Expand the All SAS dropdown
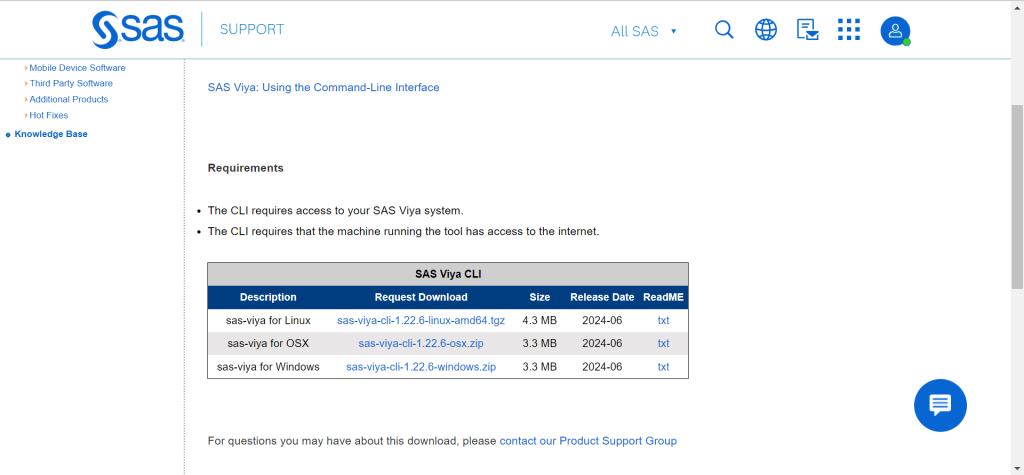Screen dimensions: 1024x475 644,31
